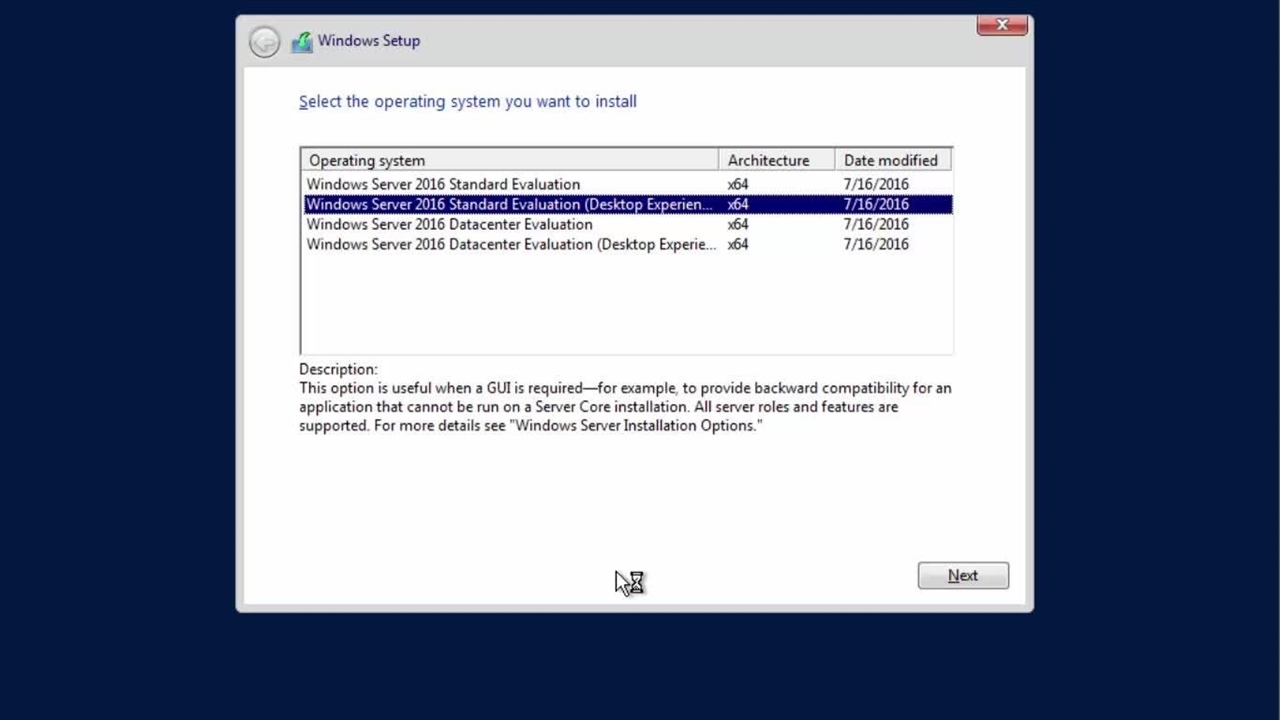
Task: Click x64 in Datacenter Evaluation (Desktop Experience) row
Action: click(x=738, y=244)
